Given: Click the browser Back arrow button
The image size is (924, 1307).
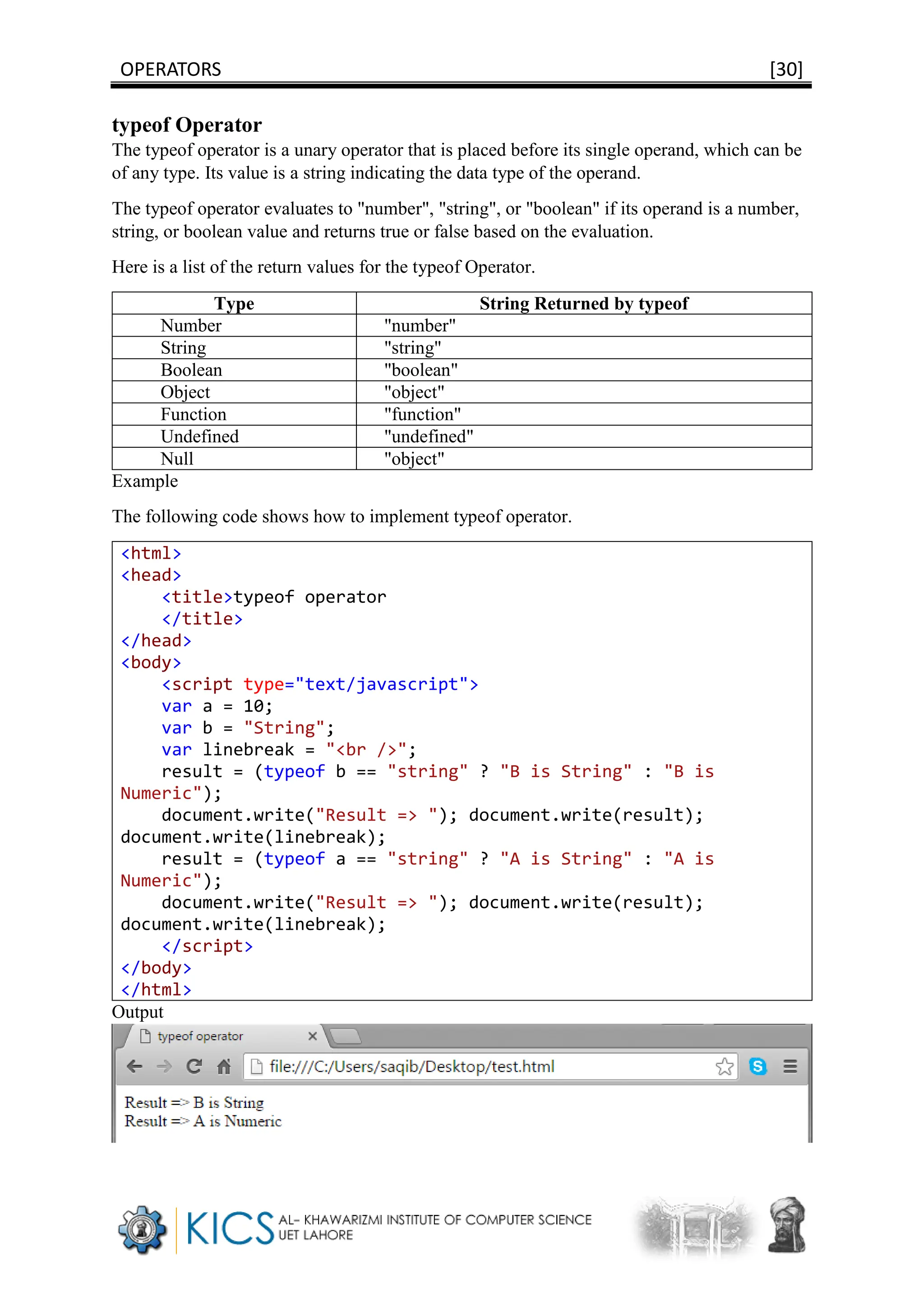Looking at the screenshot, I should (135, 1066).
